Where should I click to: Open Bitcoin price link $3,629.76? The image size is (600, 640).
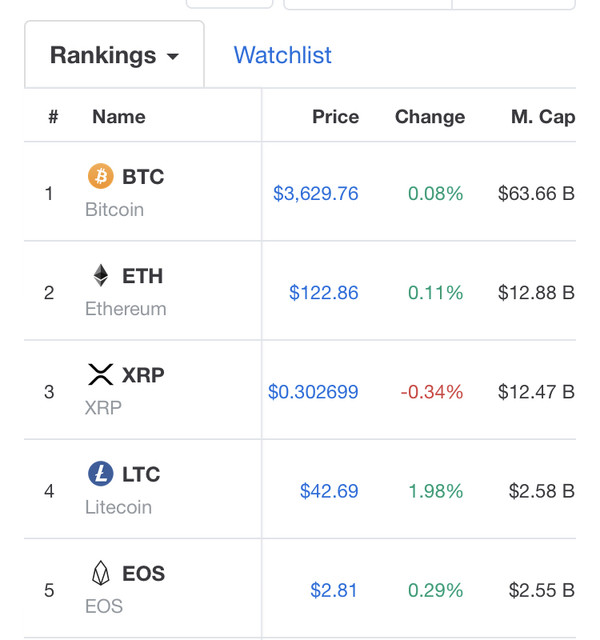pyautogui.click(x=316, y=193)
